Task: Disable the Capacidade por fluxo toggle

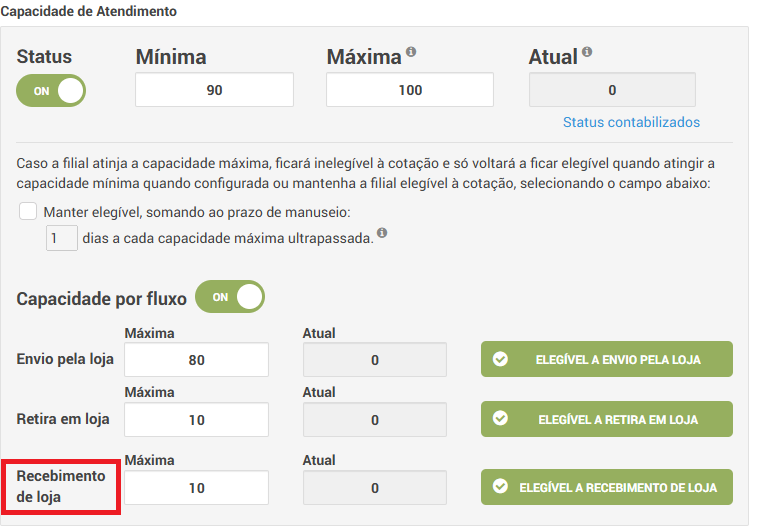Action: (x=230, y=297)
